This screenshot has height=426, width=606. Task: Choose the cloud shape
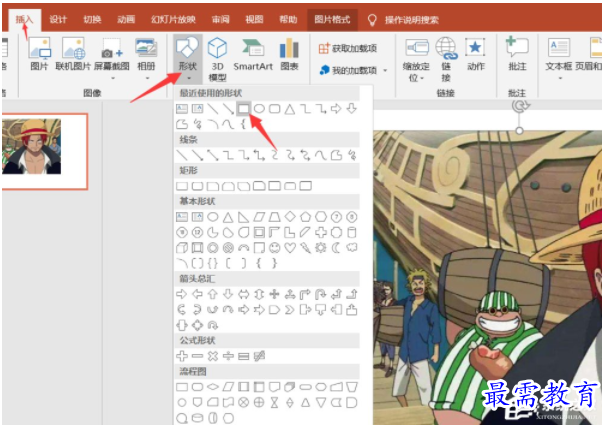coord(352,248)
